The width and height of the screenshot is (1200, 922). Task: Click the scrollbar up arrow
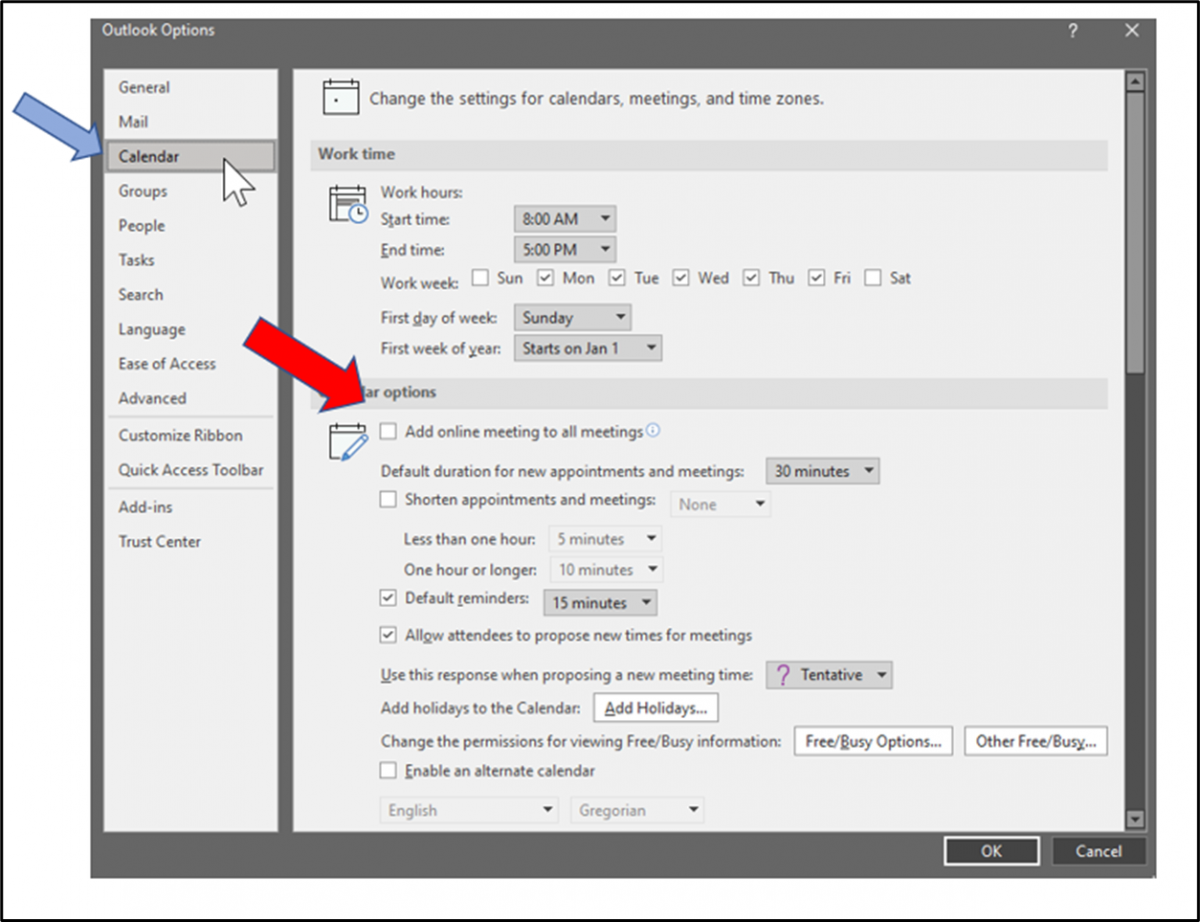1135,82
